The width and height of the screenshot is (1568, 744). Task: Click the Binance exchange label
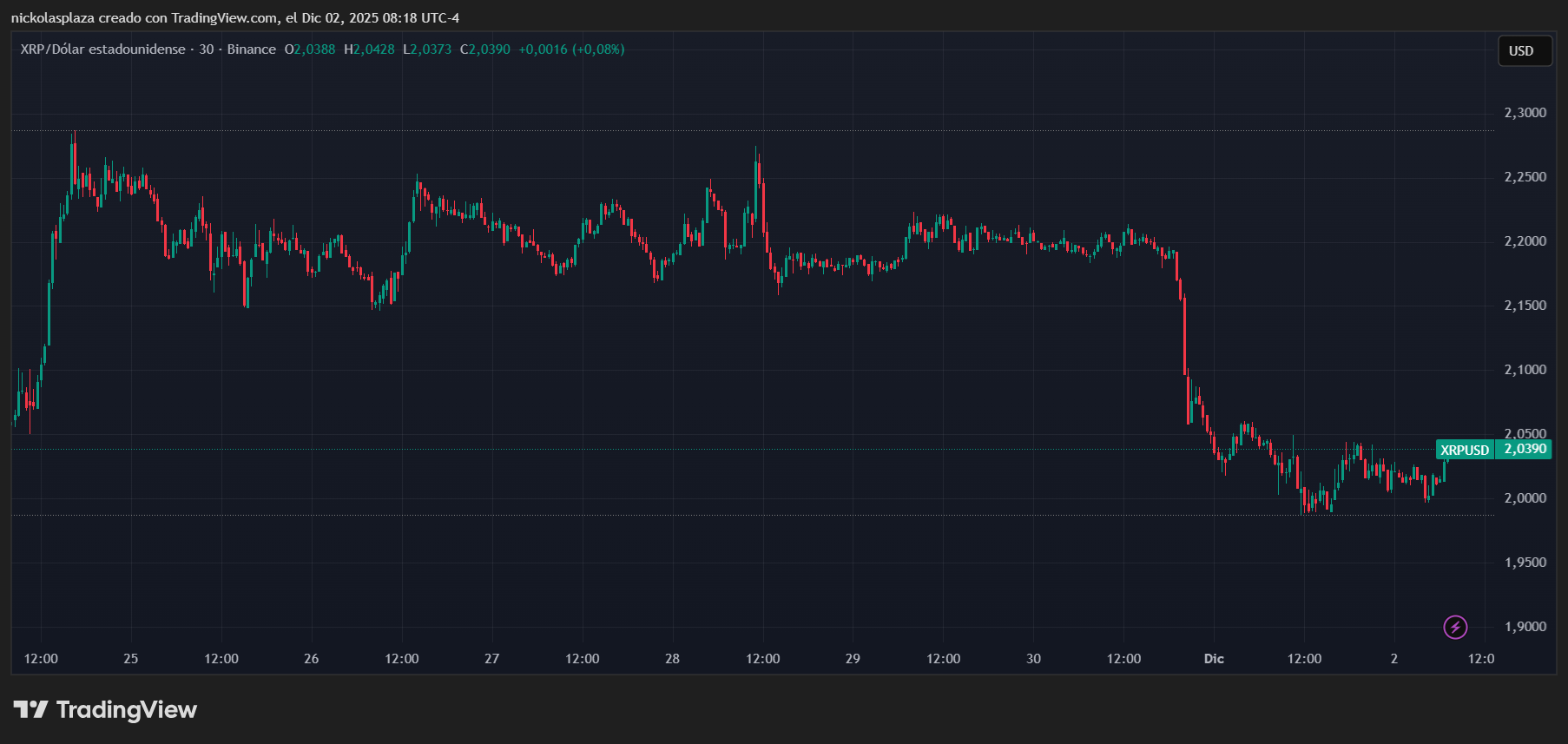pyautogui.click(x=251, y=49)
